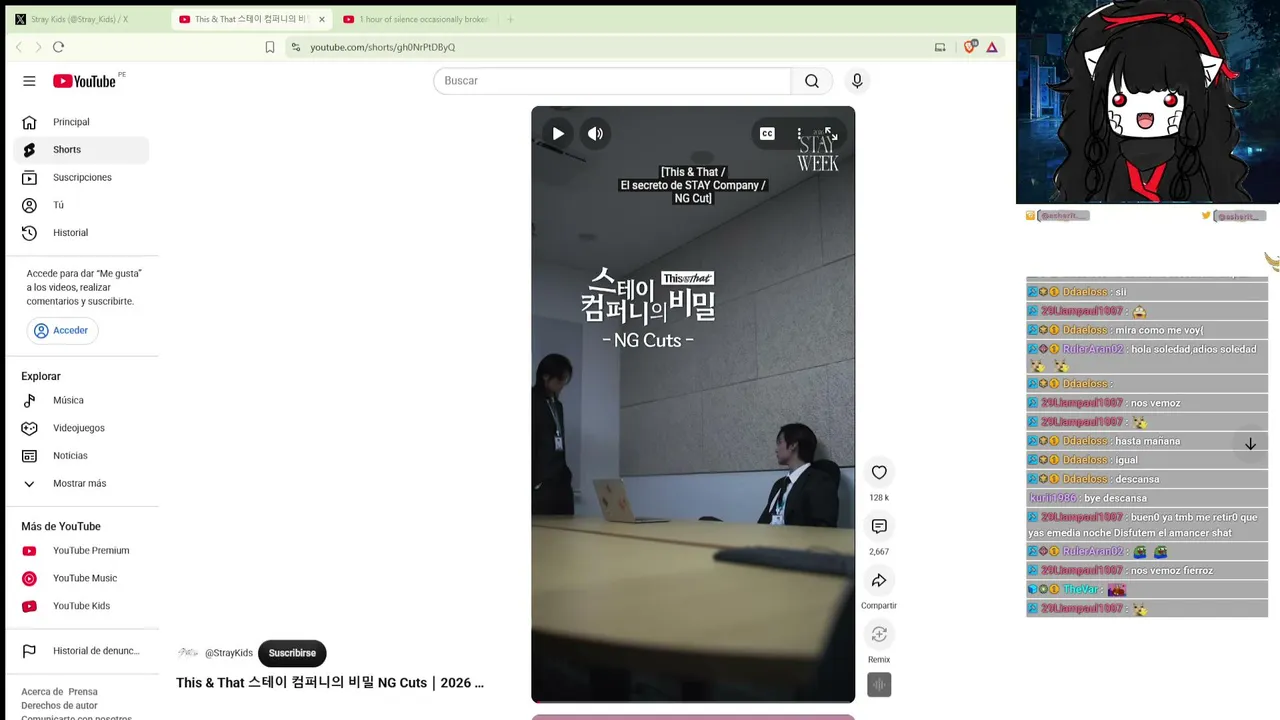Click chat message 'bye descansa'
This screenshot has width=1280, height=720.
pos(1115,498)
